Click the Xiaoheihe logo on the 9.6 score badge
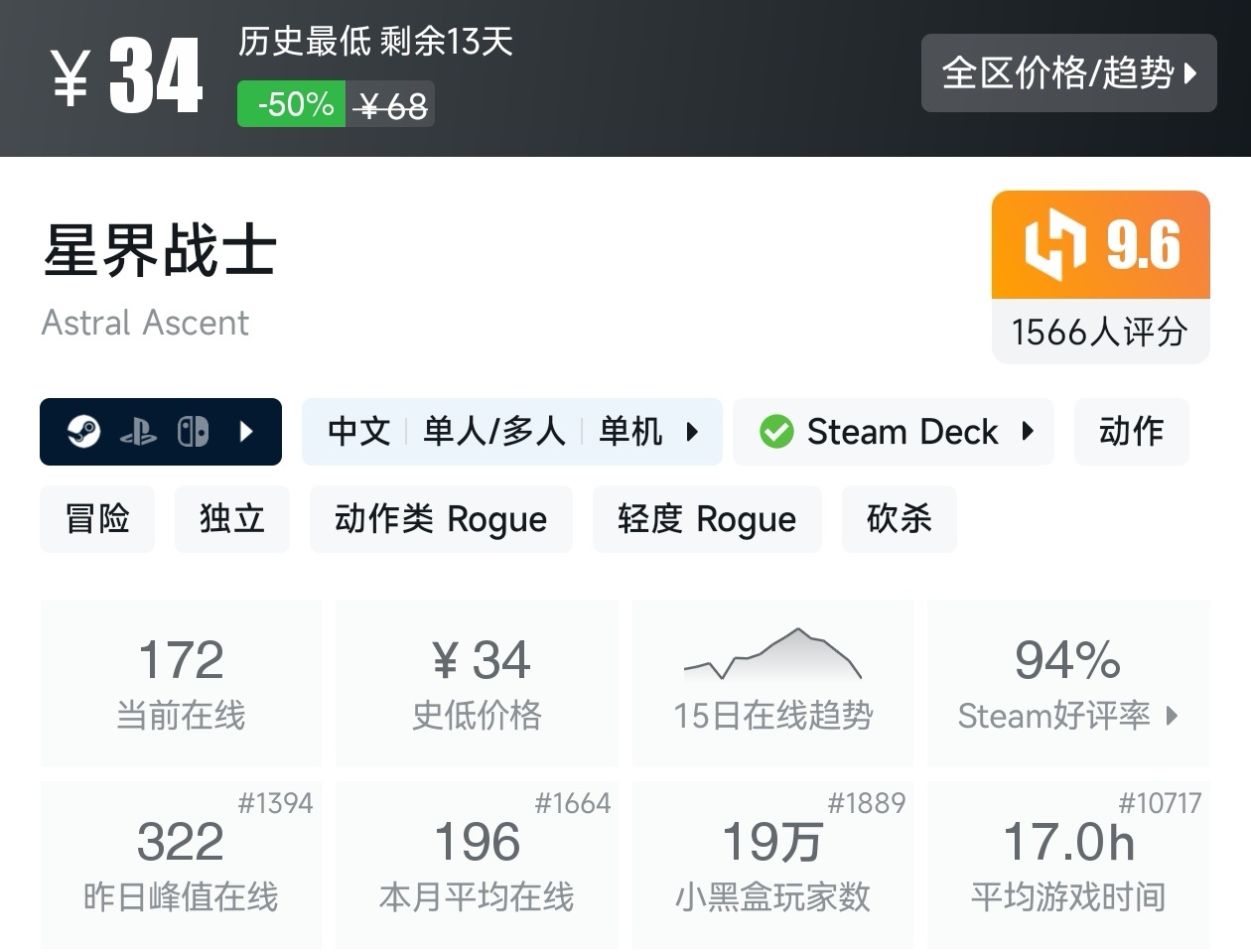This screenshot has width=1251, height=952. click(x=1054, y=244)
